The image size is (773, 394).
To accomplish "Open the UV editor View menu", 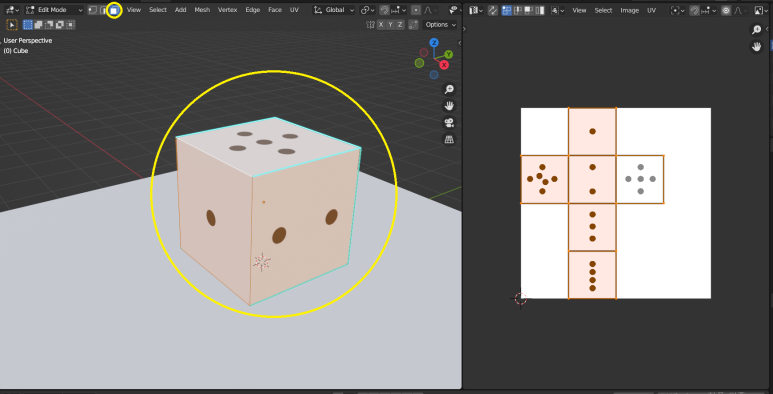I will tap(579, 10).
